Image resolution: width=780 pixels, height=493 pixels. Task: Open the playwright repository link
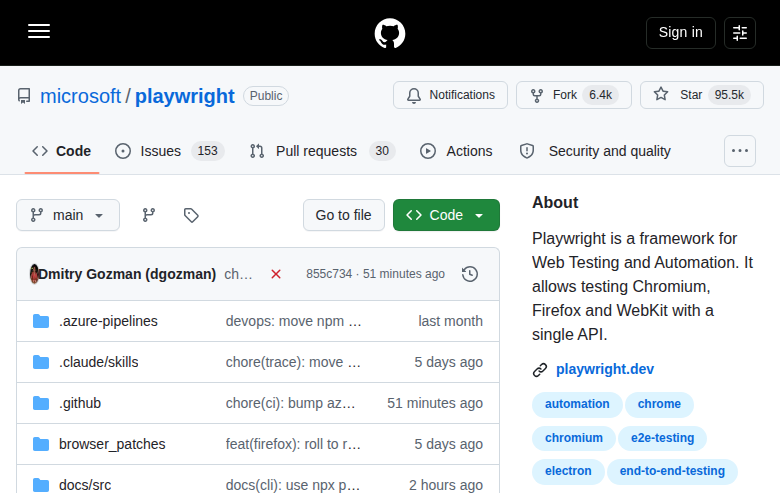185,96
